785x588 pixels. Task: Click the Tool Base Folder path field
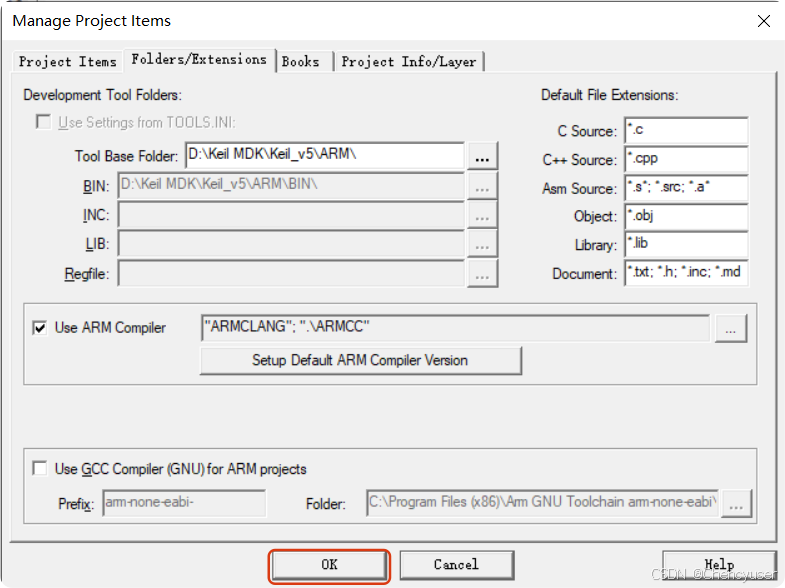click(x=325, y=155)
